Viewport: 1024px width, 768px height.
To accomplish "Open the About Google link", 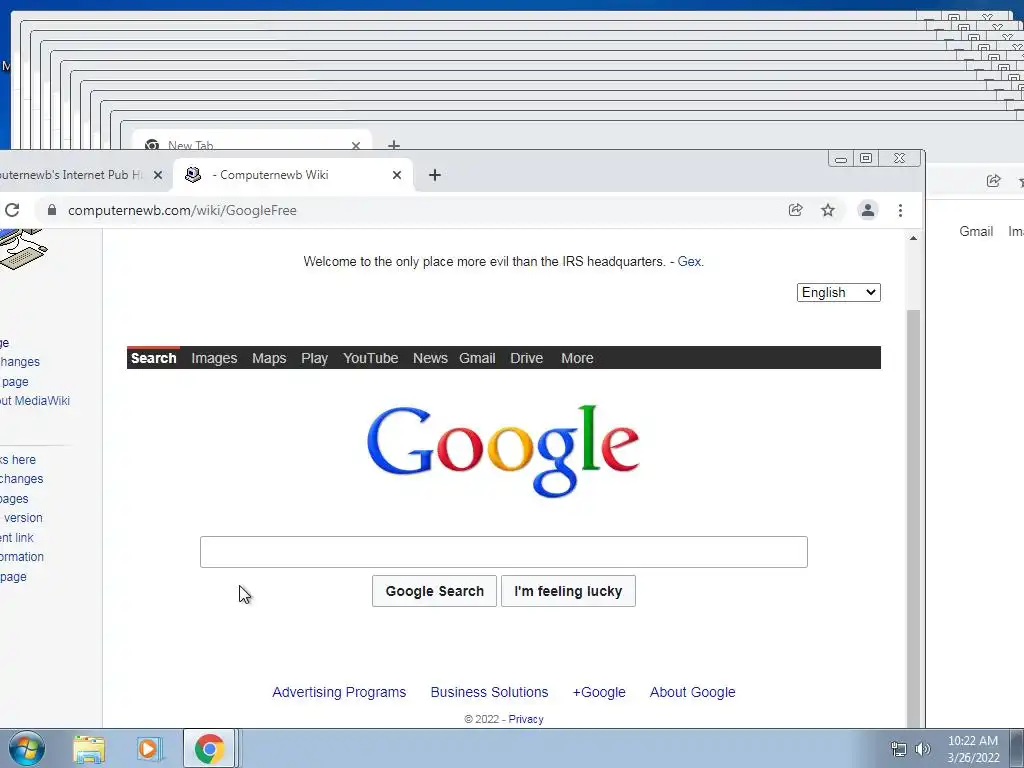I will [692, 692].
